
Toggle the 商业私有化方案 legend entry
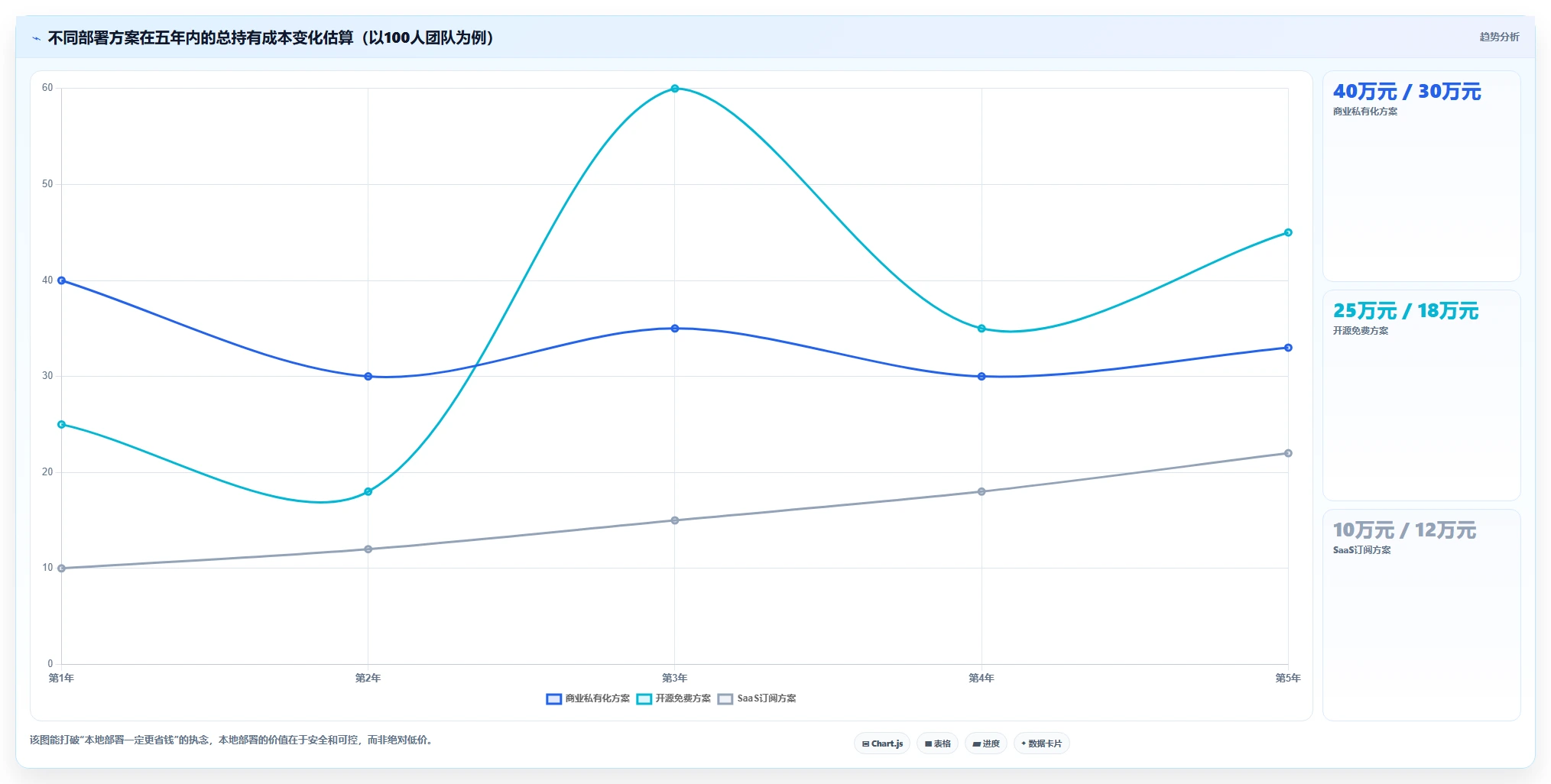coord(588,698)
